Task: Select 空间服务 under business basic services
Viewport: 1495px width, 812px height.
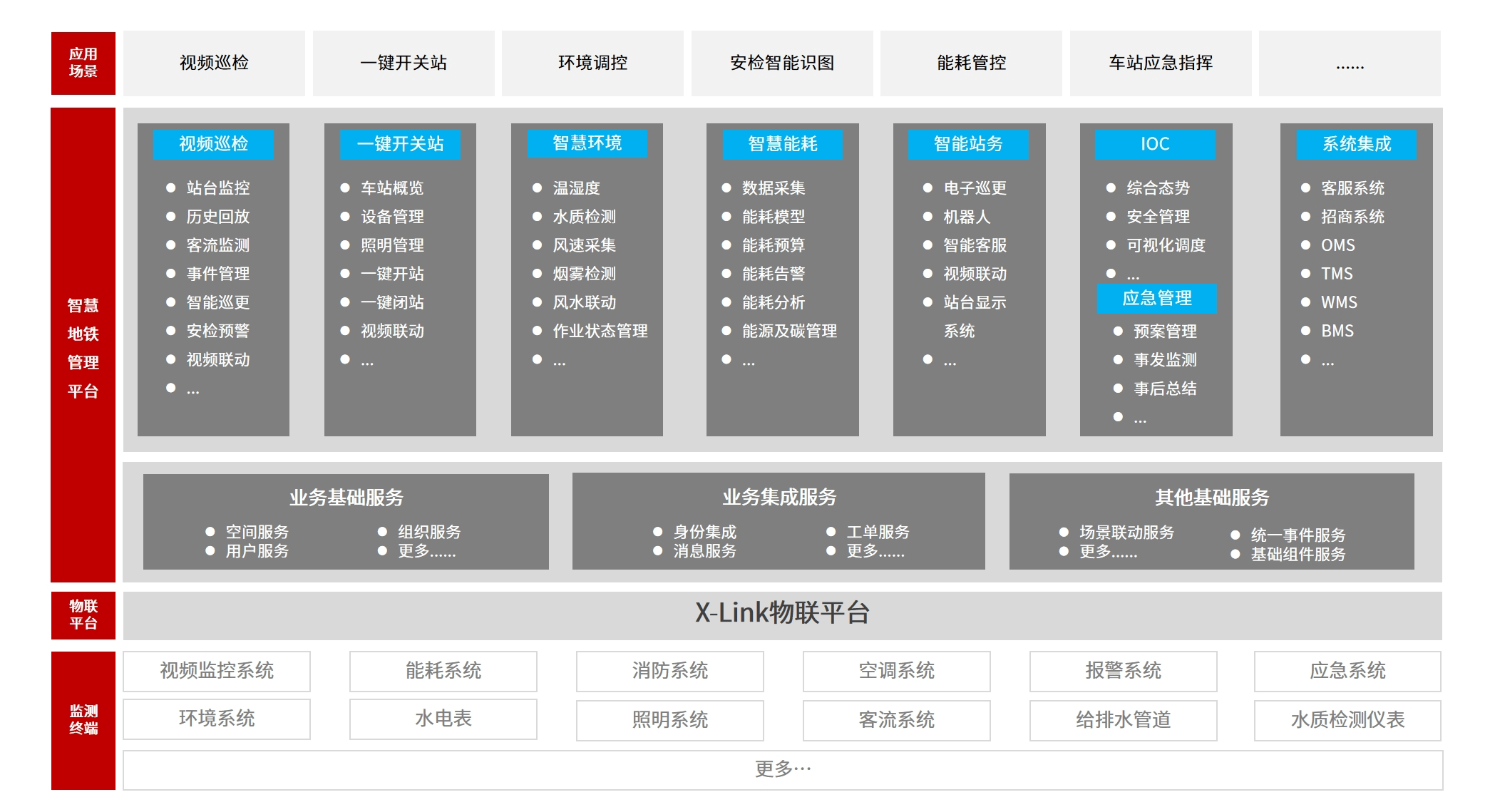Action: coord(257,532)
